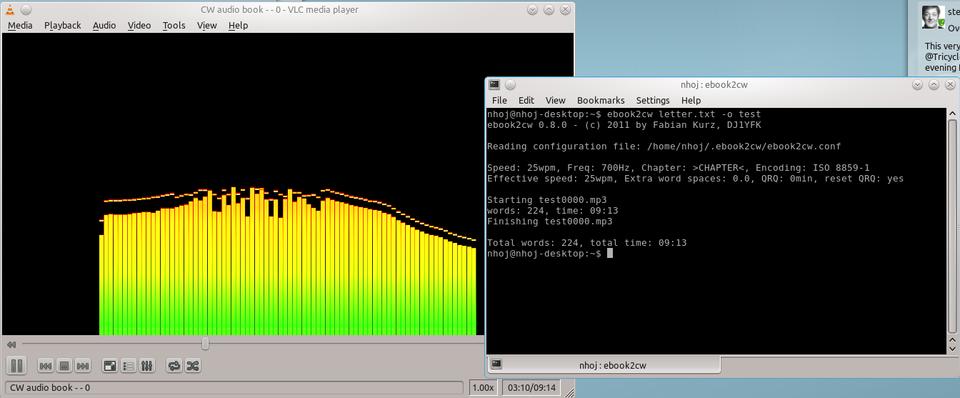The height and width of the screenshot is (398, 960).
Task: Skip to previous media track
Action: (45, 366)
